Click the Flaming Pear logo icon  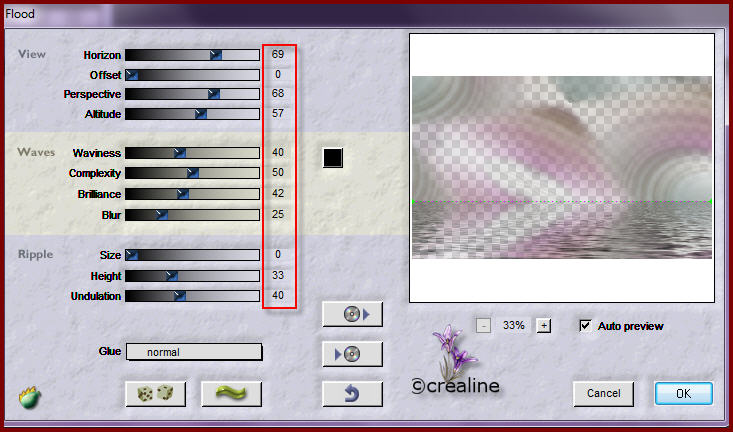click(x=29, y=397)
